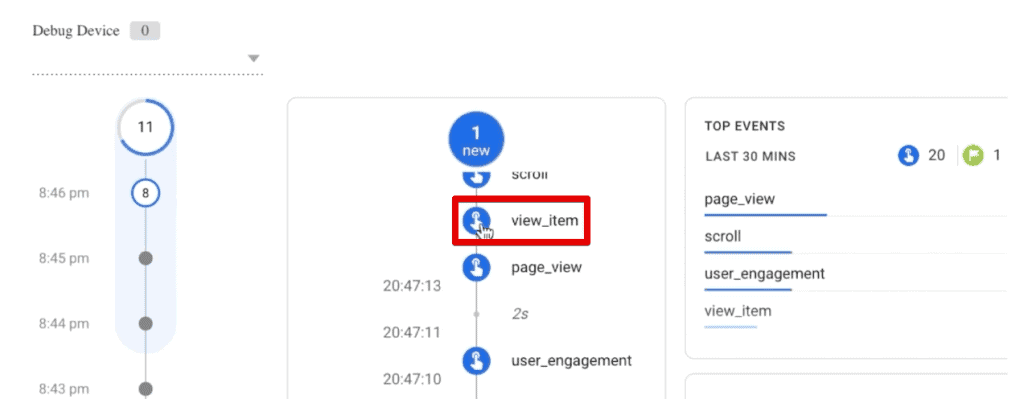Viewport: 1024px width, 399px height.
Task: Click the Debug Device label
Action: tap(76, 31)
